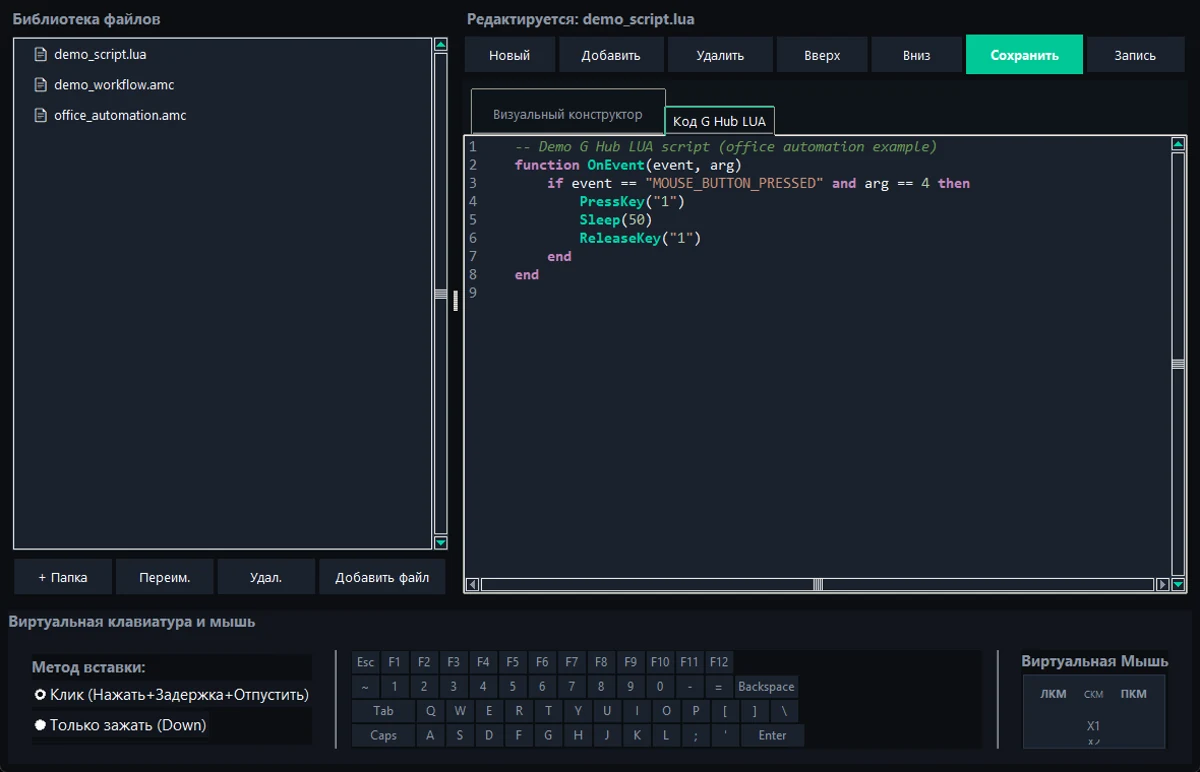Click Q key on virtual keyboard
1200x772 pixels.
pyautogui.click(x=430, y=711)
